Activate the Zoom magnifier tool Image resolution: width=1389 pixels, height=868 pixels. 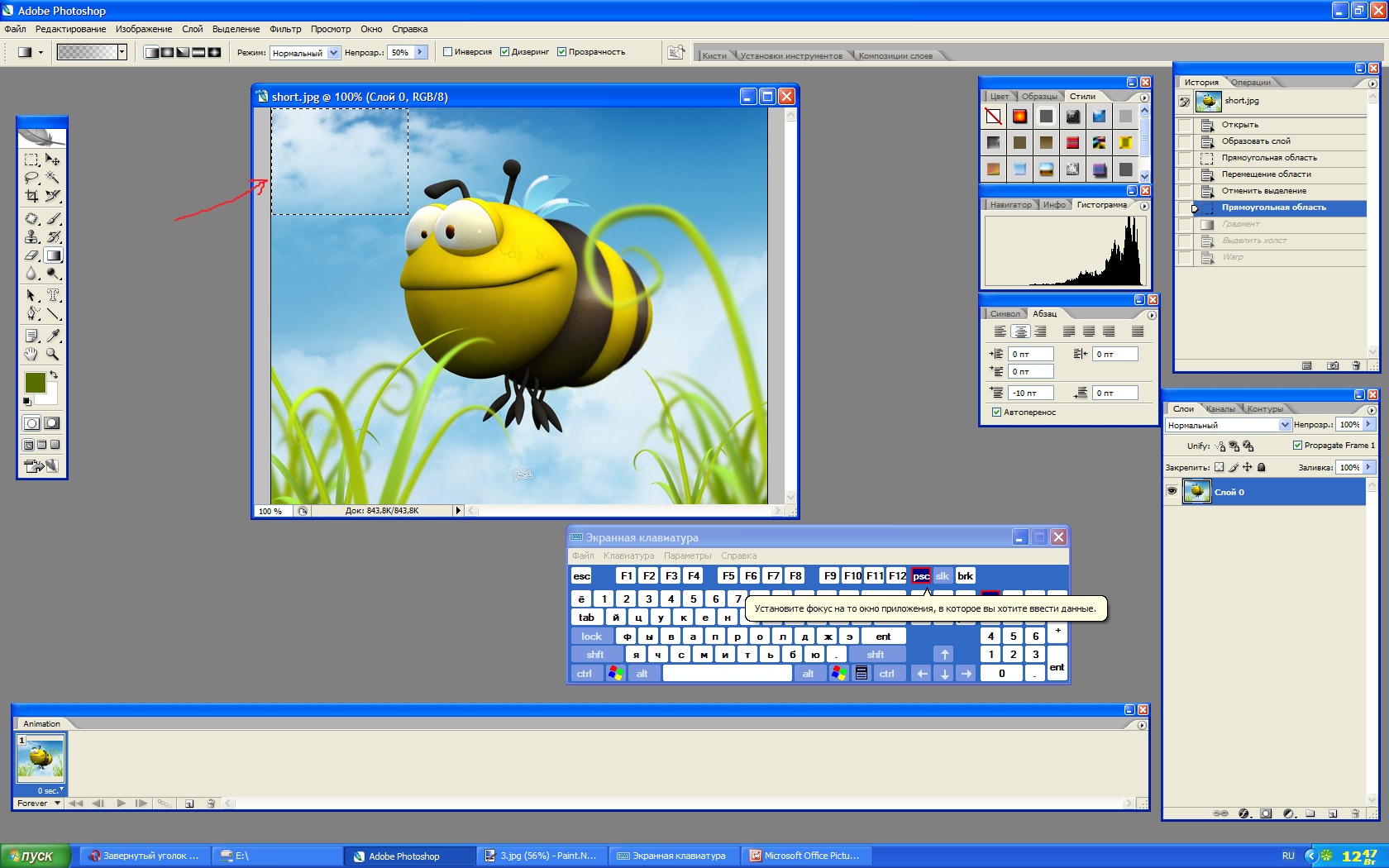(x=53, y=354)
